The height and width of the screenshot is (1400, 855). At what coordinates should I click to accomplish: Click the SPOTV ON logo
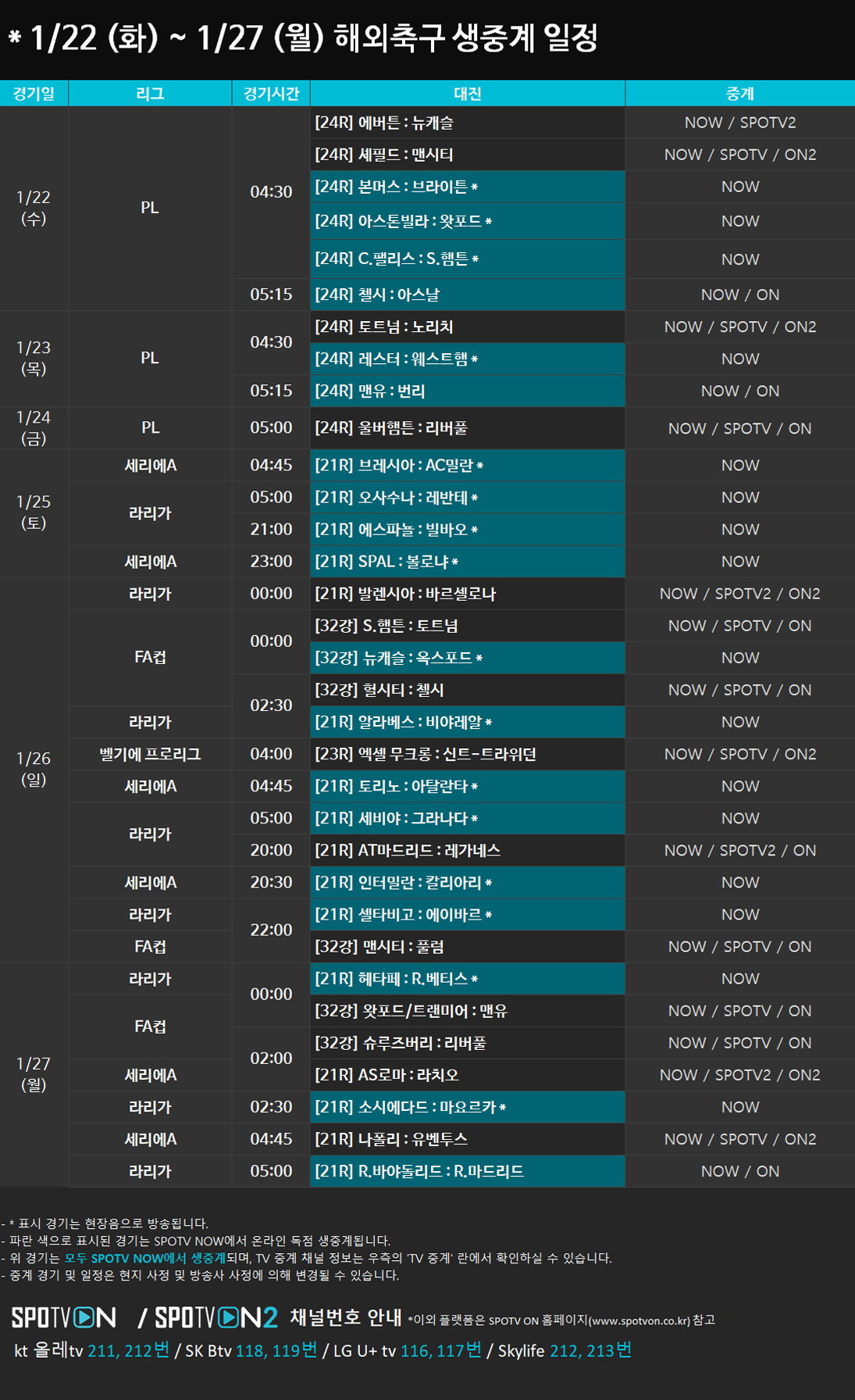64,1318
